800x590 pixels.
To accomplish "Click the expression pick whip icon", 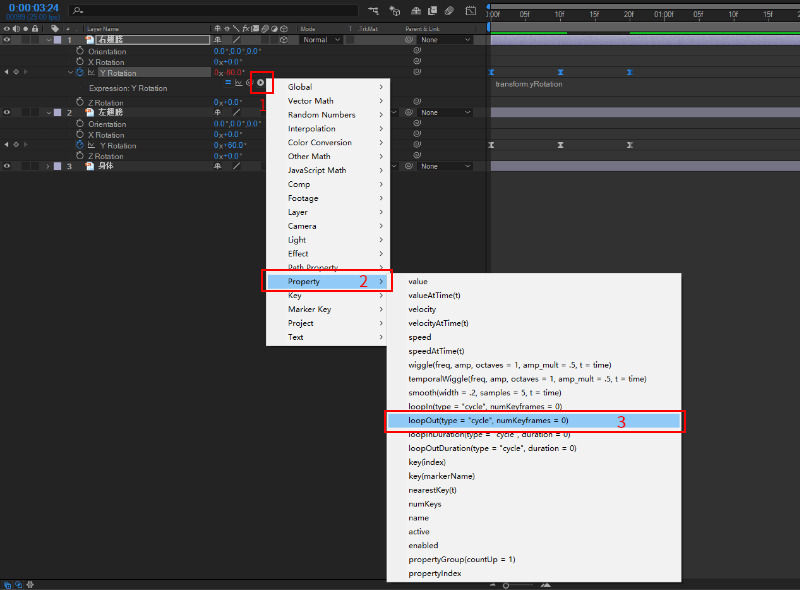I will [x=249, y=83].
